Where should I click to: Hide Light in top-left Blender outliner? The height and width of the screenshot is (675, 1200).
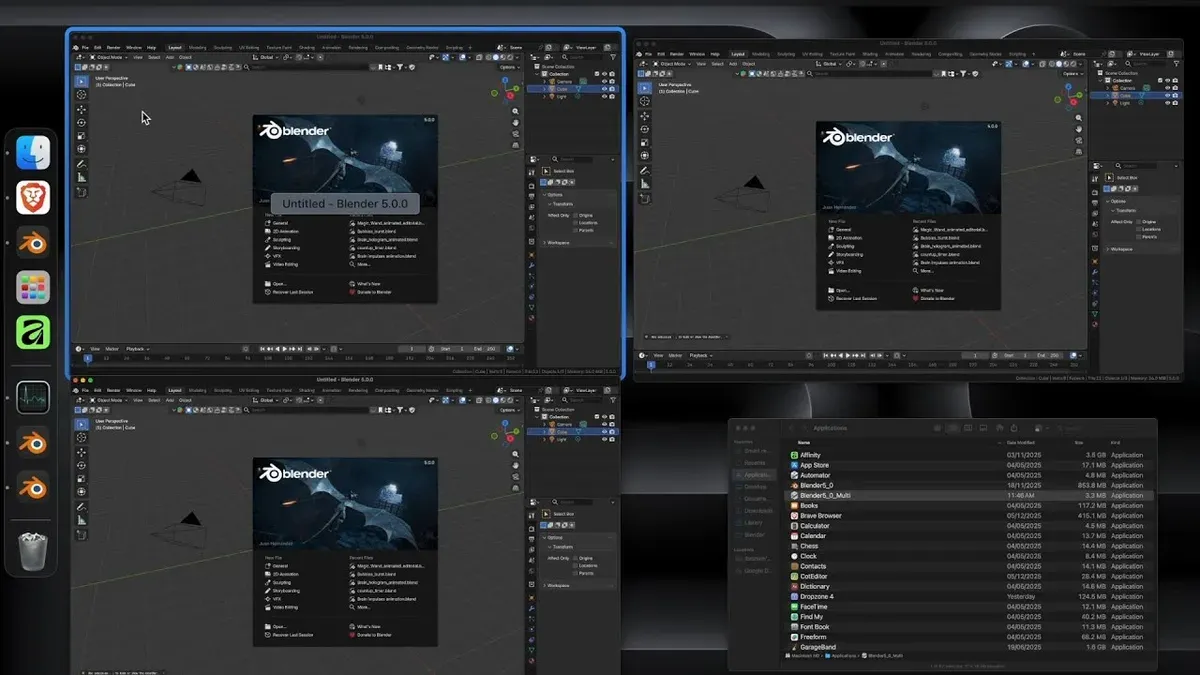pos(604,96)
